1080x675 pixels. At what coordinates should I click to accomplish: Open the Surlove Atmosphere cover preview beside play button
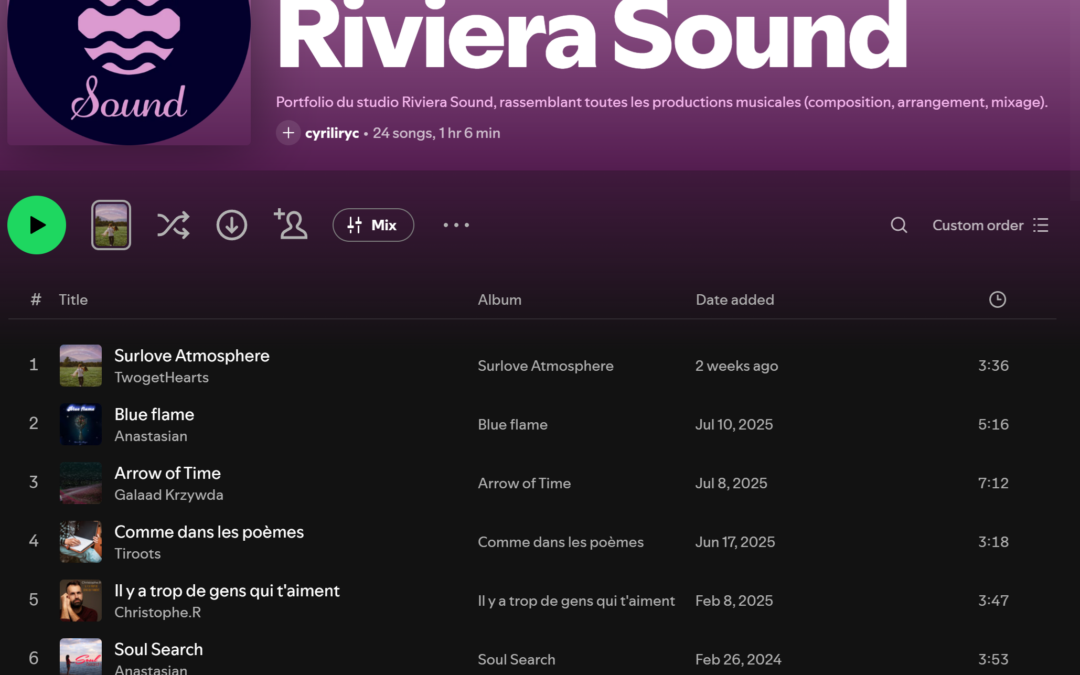pyautogui.click(x=111, y=225)
